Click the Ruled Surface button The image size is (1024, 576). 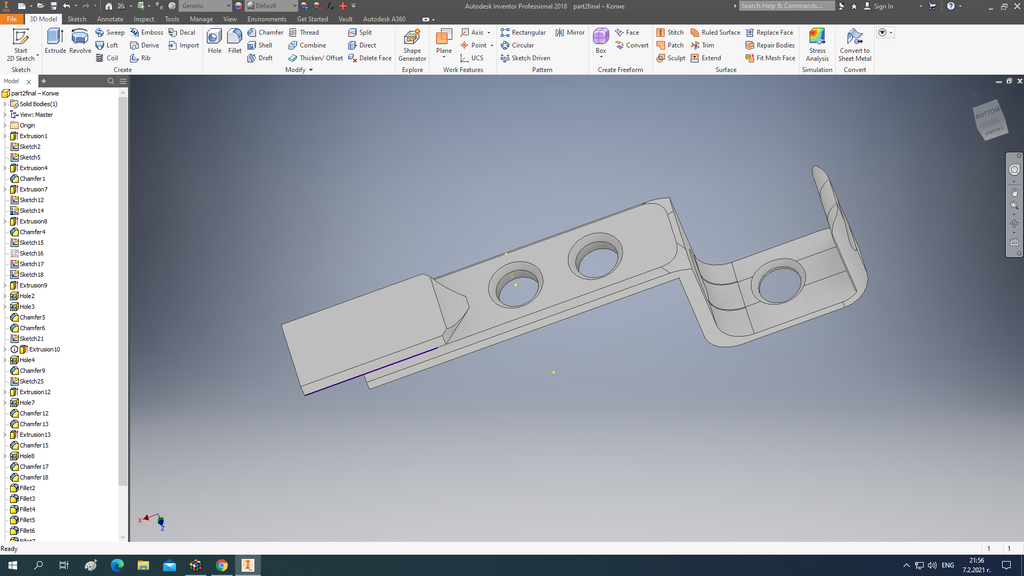[x=715, y=32]
